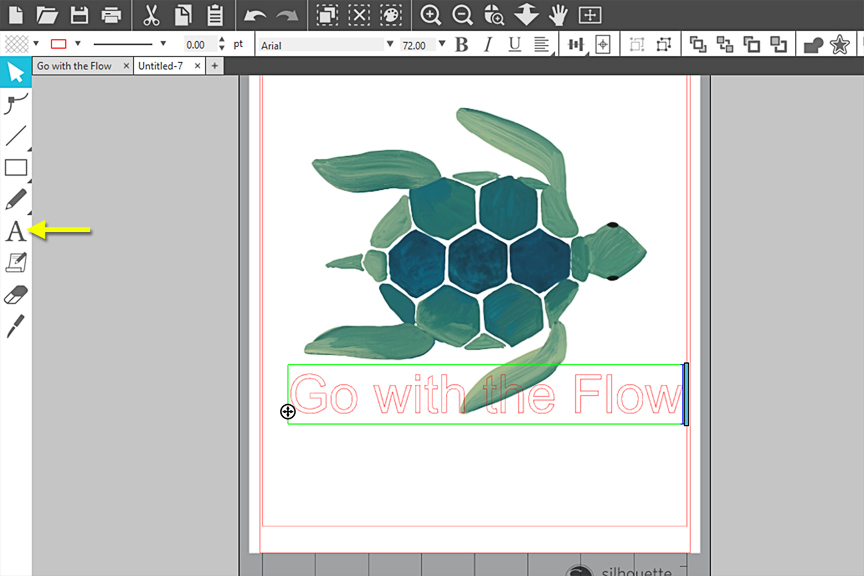Viewport: 864px width, 576px height.
Task: Ungroup the selected objects
Action: (x=664, y=45)
